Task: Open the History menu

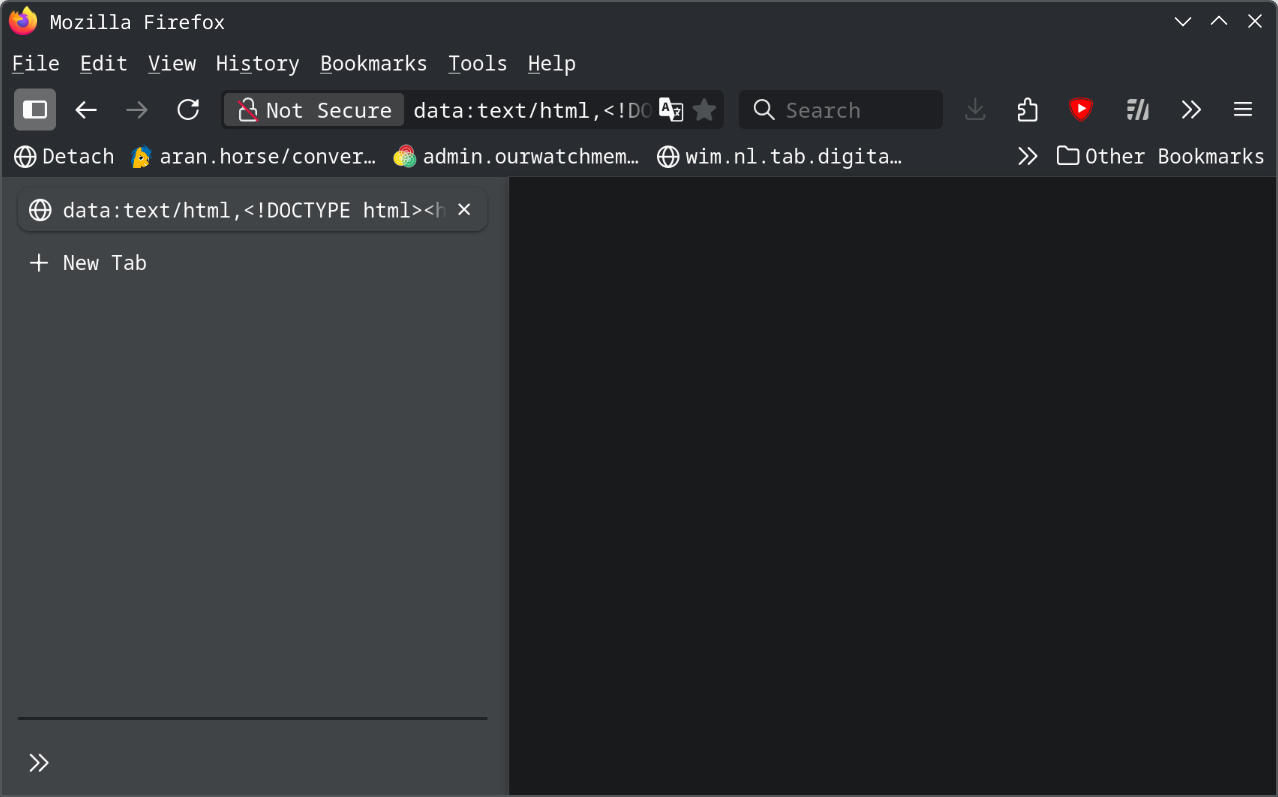Action: click(x=257, y=64)
